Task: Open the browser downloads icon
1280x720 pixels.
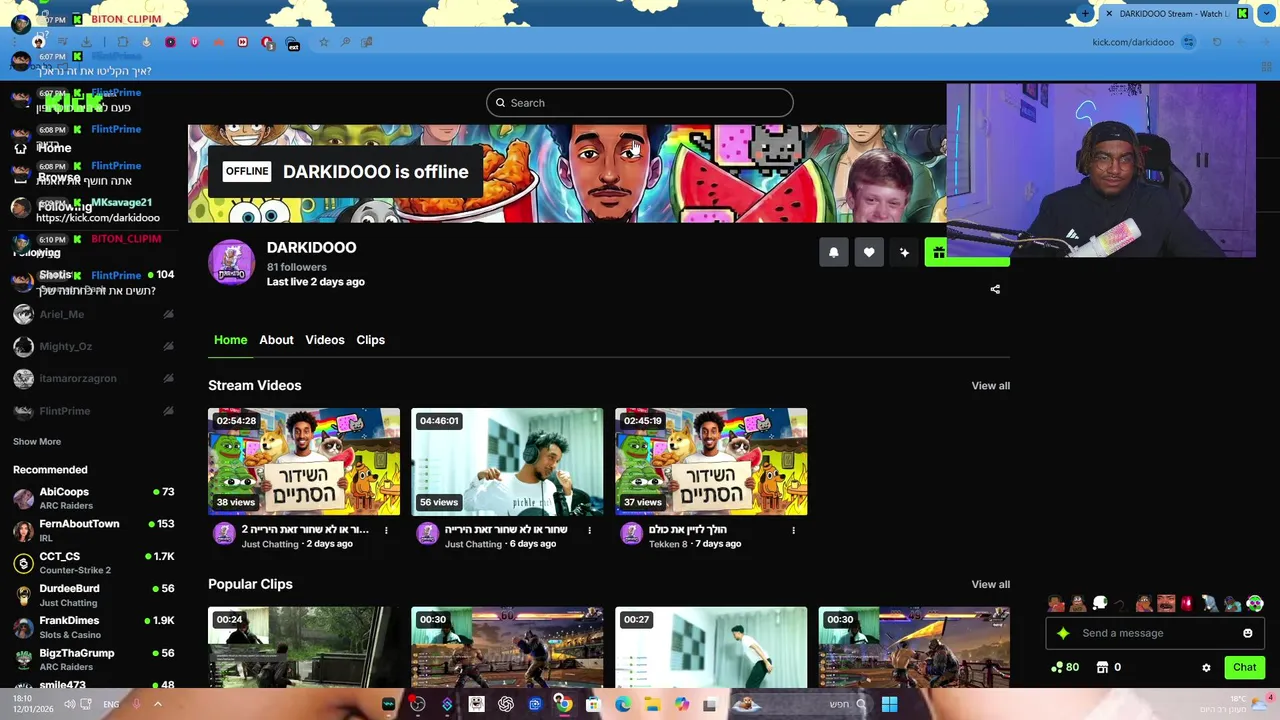Action: click(x=87, y=42)
